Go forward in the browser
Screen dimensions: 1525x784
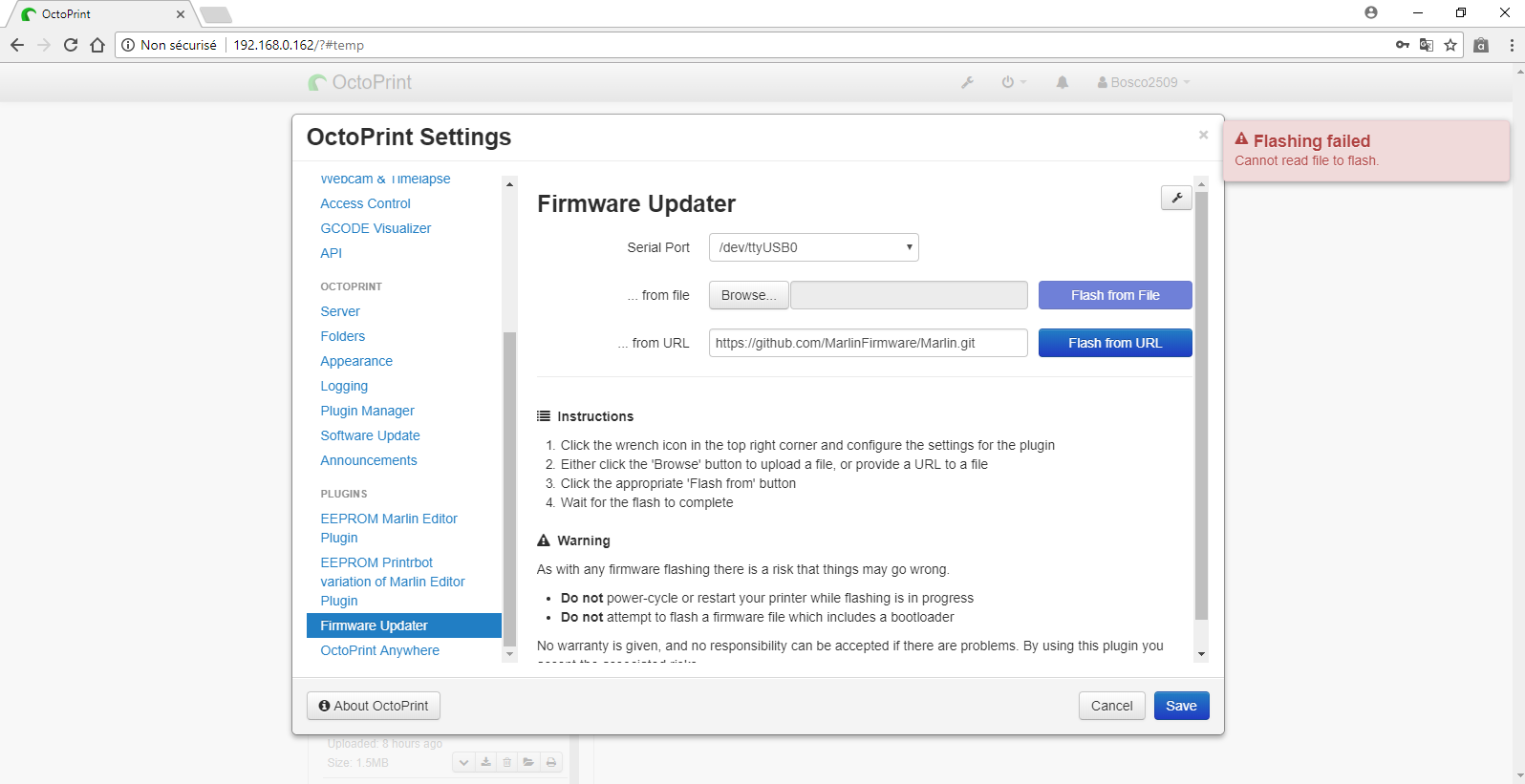(44, 45)
